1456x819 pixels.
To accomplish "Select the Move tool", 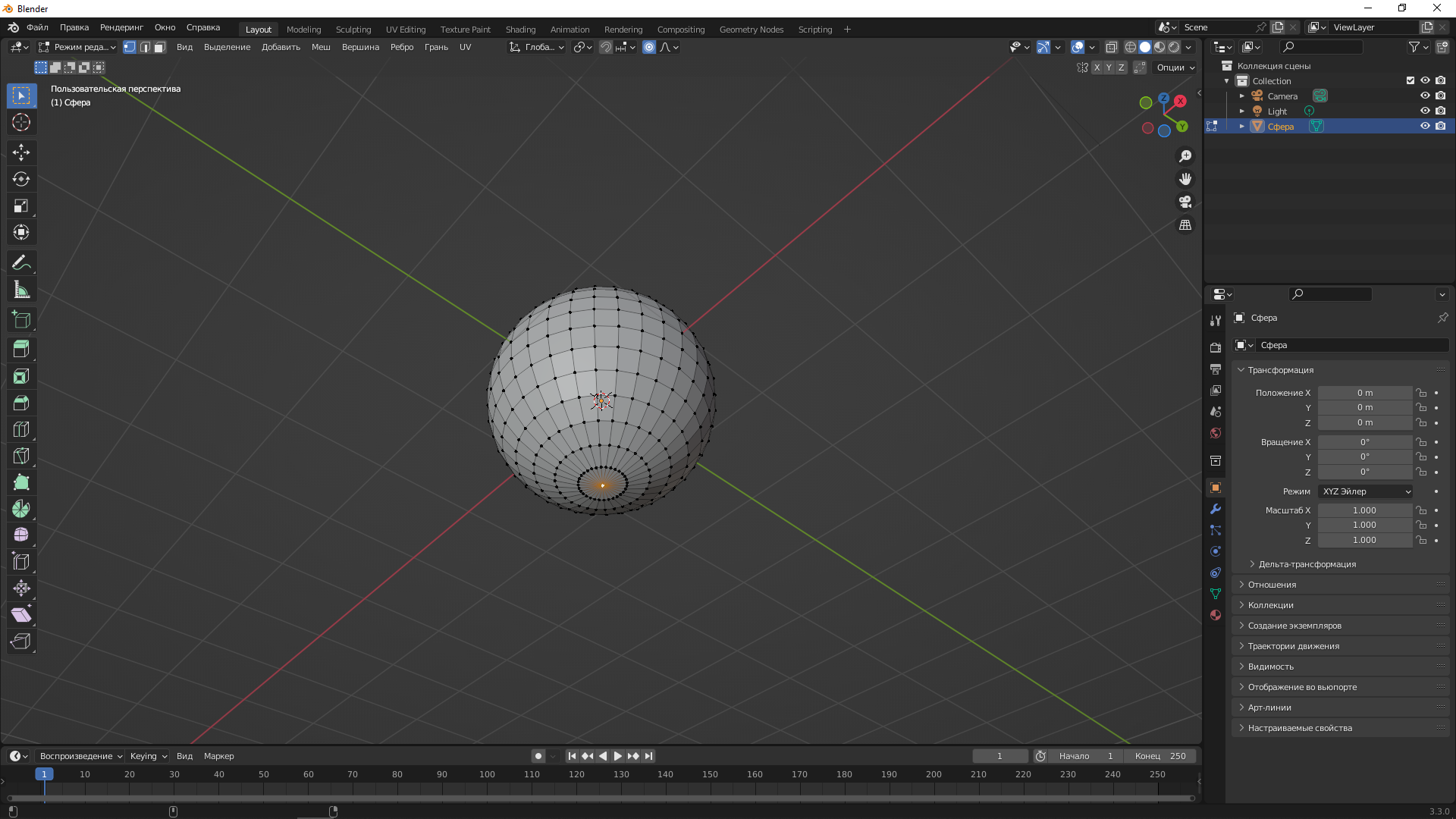I will 21,152.
